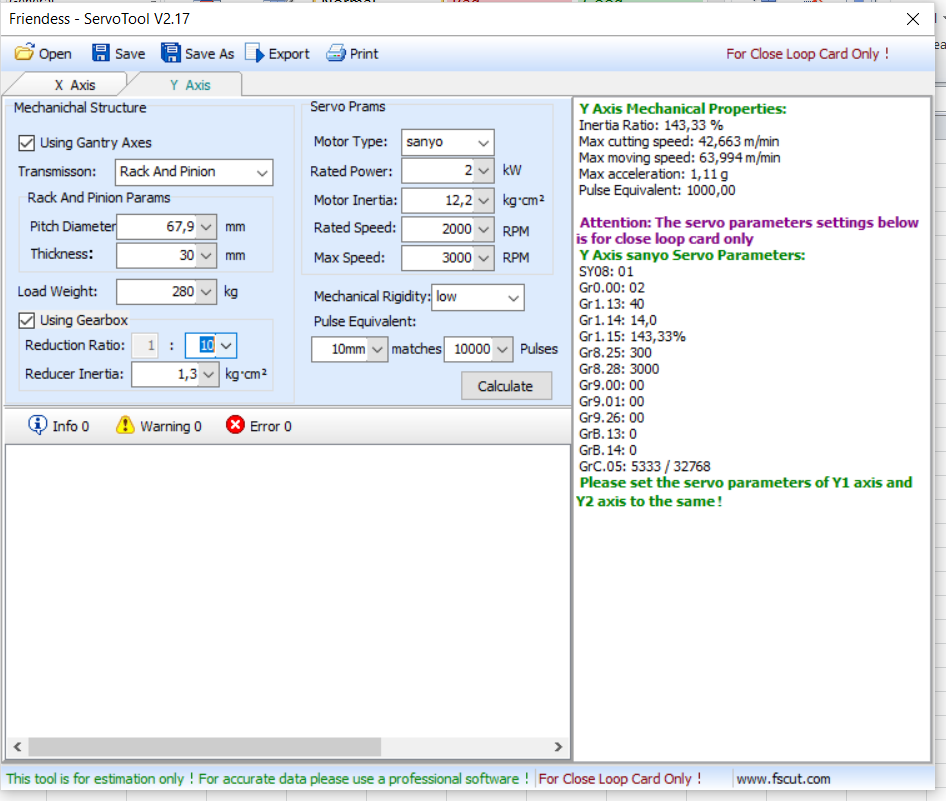Click the Save As disk icon
The width and height of the screenshot is (946, 801).
[x=171, y=53]
